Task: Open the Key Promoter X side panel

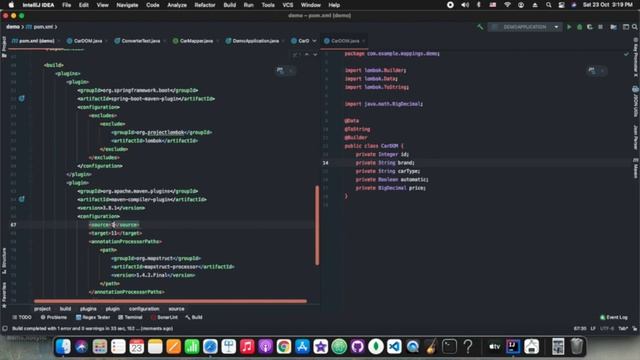Action: (636, 57)
